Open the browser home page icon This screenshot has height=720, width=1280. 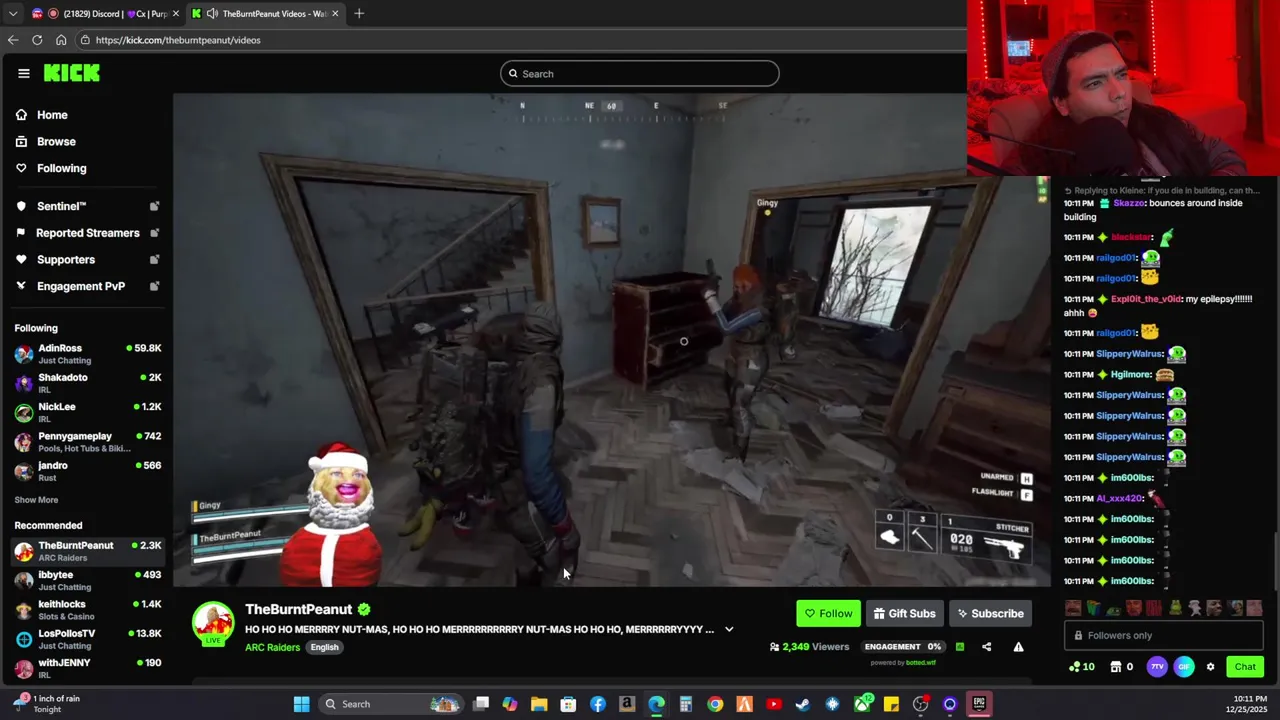pos(61,40)
